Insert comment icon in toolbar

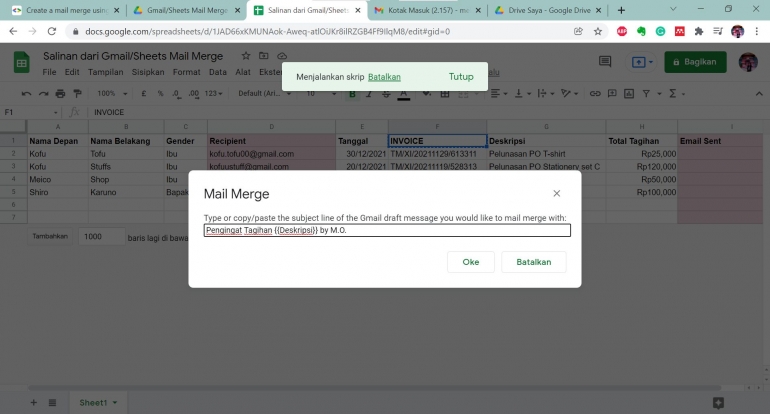(x=612, y=93)
